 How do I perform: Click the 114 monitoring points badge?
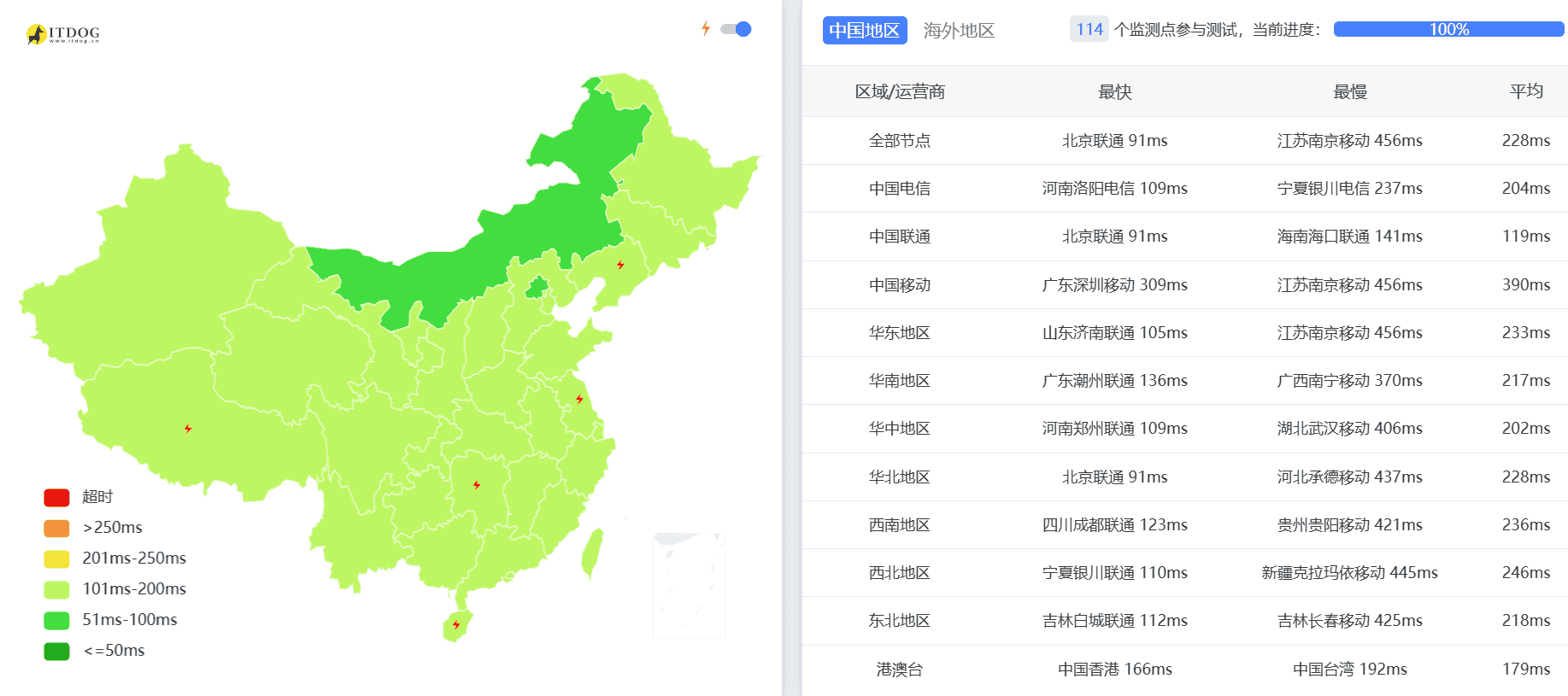click(1089, 28)
